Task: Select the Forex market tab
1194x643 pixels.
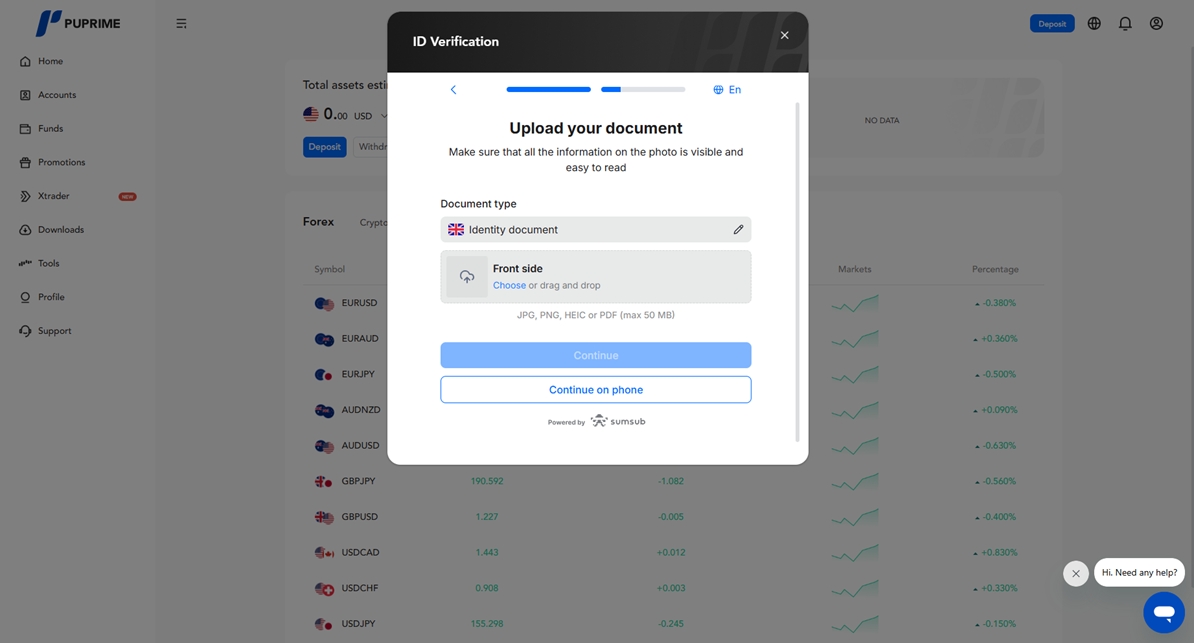Action: point(318,222)
